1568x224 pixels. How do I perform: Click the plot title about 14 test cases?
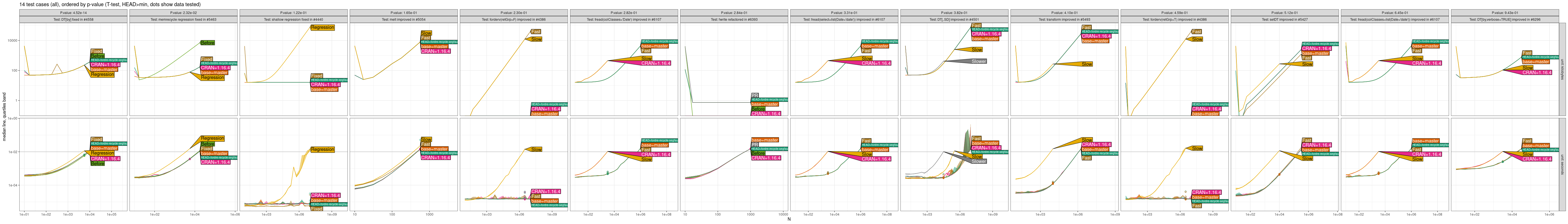[x=110, y=4]
